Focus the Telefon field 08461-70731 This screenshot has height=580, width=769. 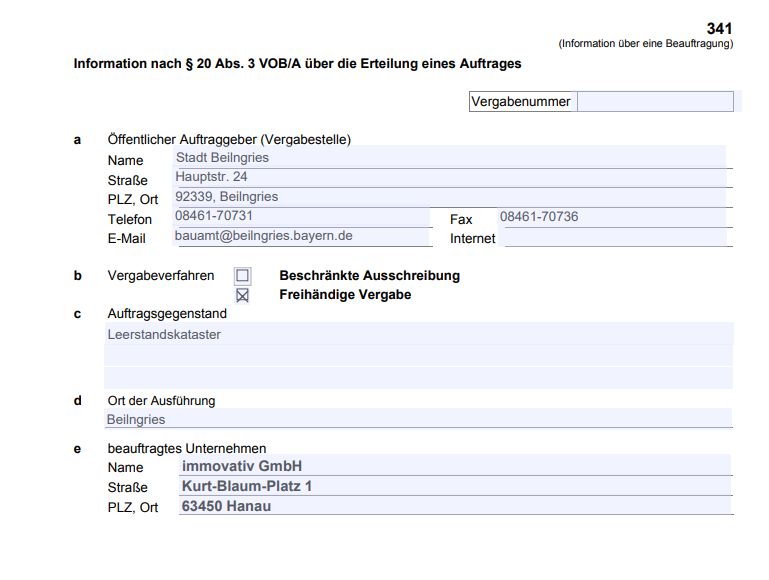301,217
